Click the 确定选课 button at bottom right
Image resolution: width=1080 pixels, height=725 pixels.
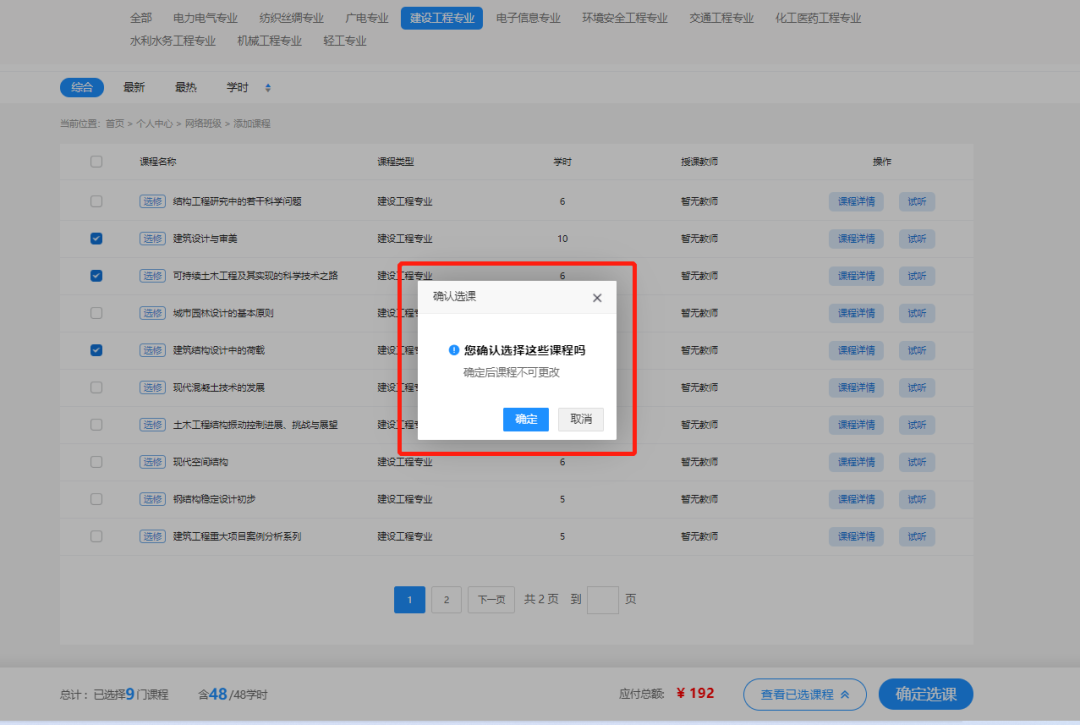pyautogui.click(x=925, y=694)
